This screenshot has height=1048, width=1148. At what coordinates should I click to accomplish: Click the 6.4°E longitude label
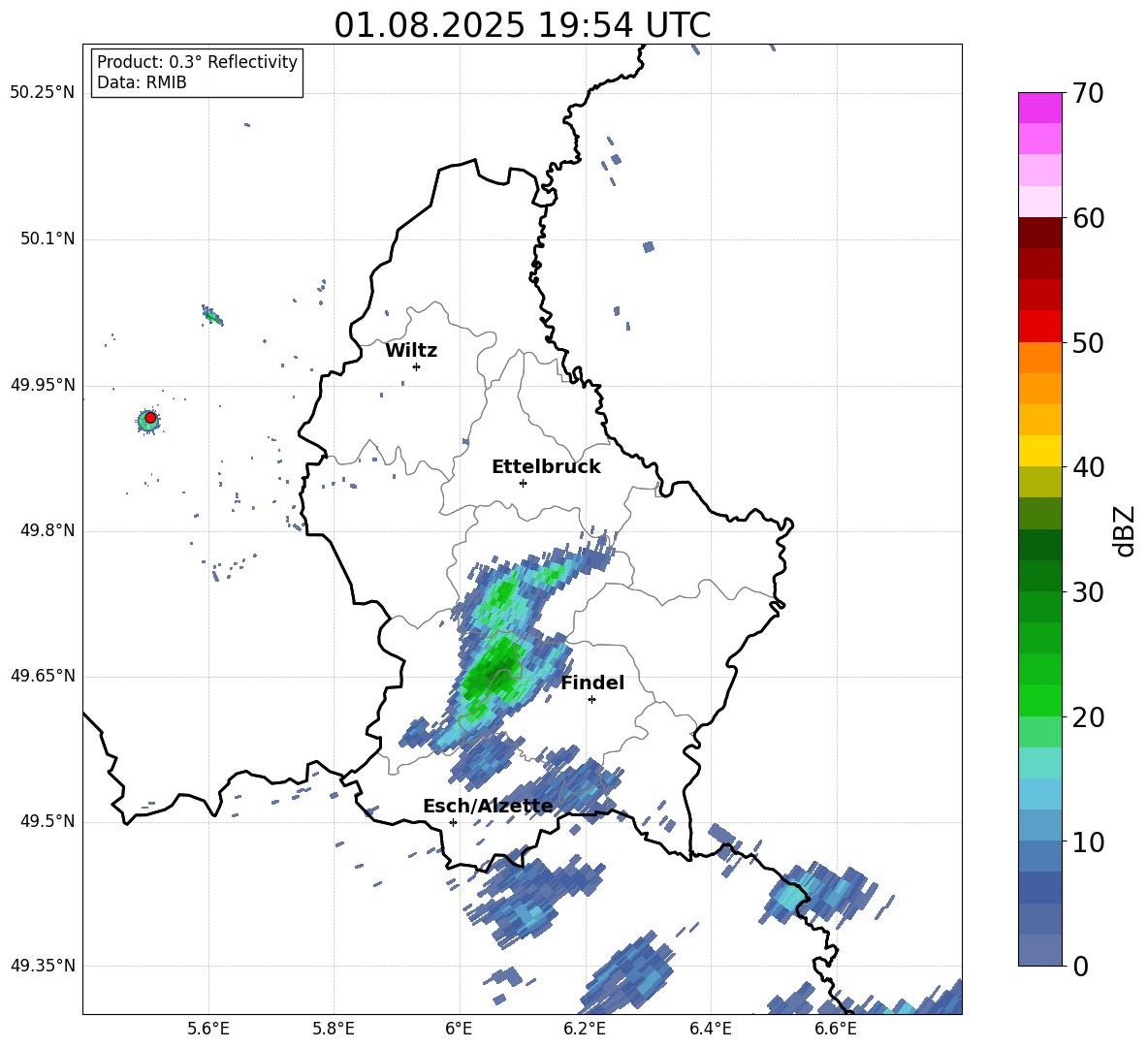tap(710, 1029)
